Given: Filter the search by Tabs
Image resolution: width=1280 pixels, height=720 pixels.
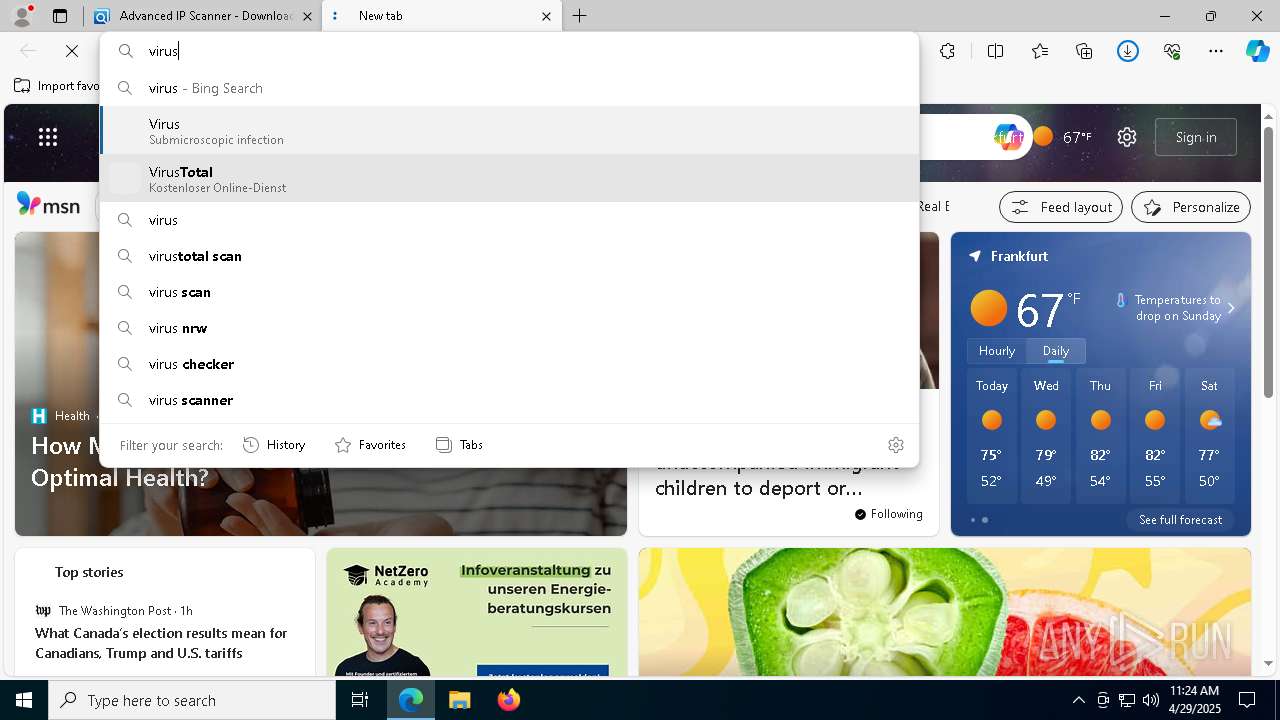Looking at the screenshot, I should (x=460, y=445).
